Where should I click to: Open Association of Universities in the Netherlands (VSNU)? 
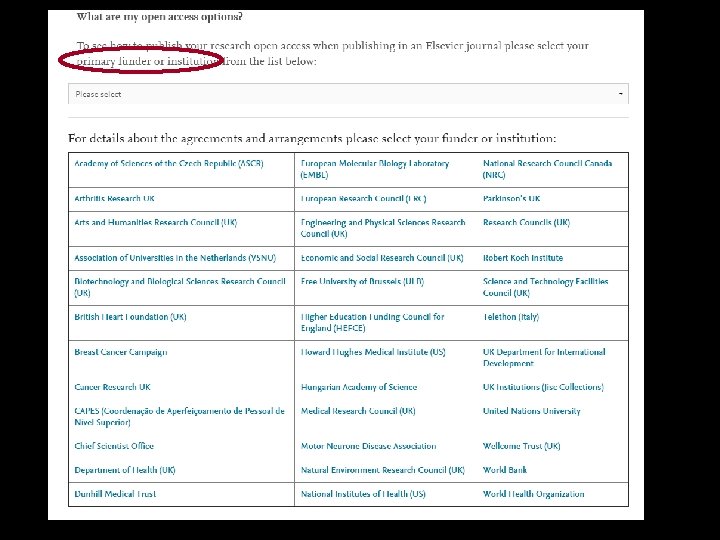tap(175, 258)
